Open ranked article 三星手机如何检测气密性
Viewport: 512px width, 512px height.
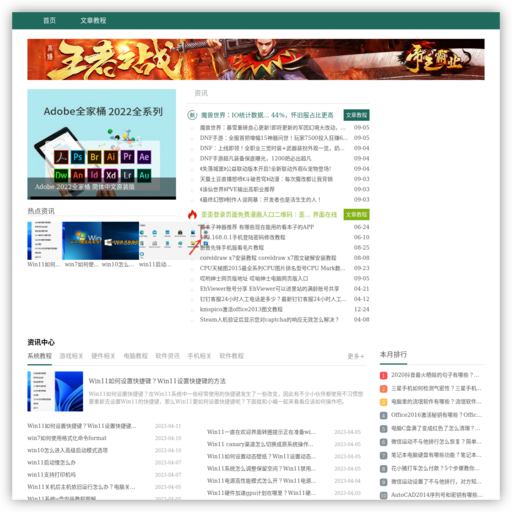[x=436, y=389]
